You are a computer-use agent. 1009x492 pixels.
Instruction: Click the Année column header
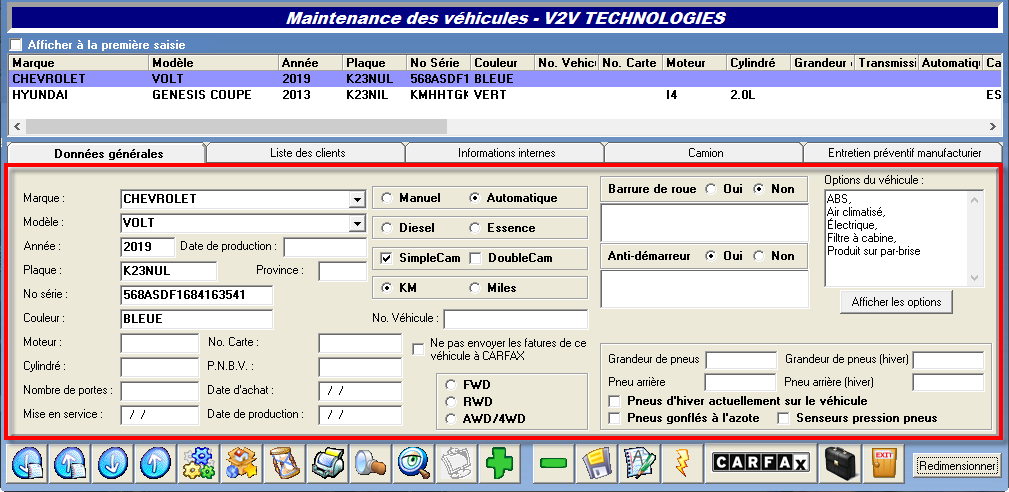point(310,63)
